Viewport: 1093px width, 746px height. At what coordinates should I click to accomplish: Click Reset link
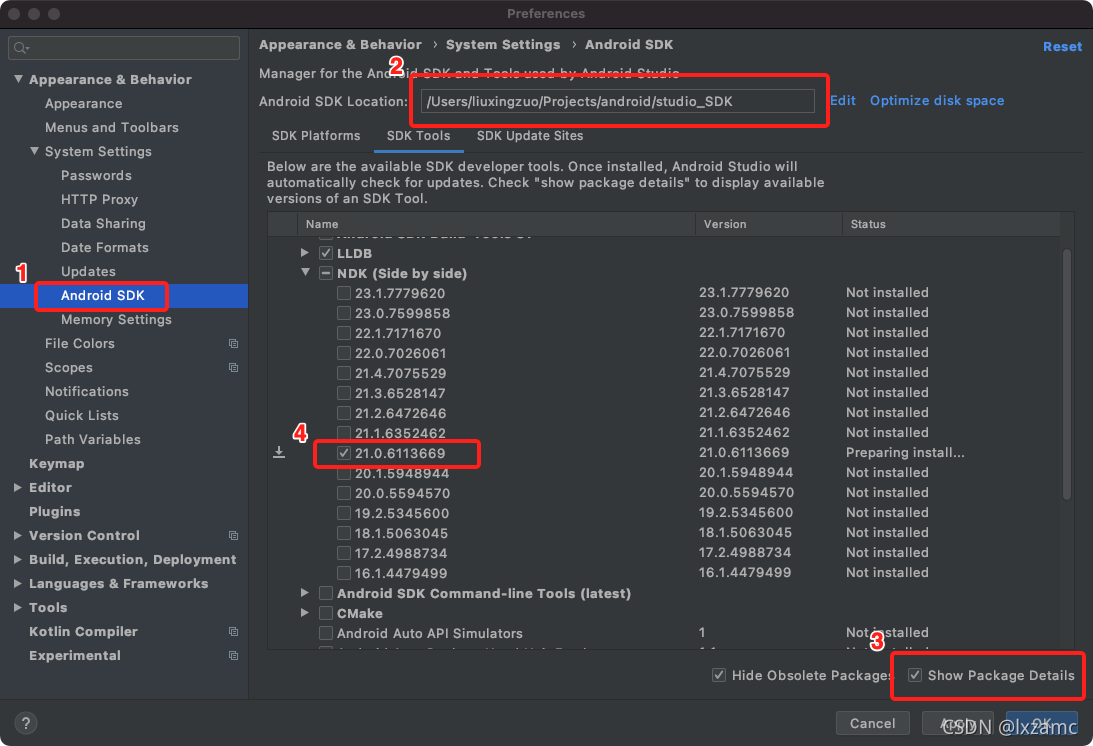(1062, 47)
